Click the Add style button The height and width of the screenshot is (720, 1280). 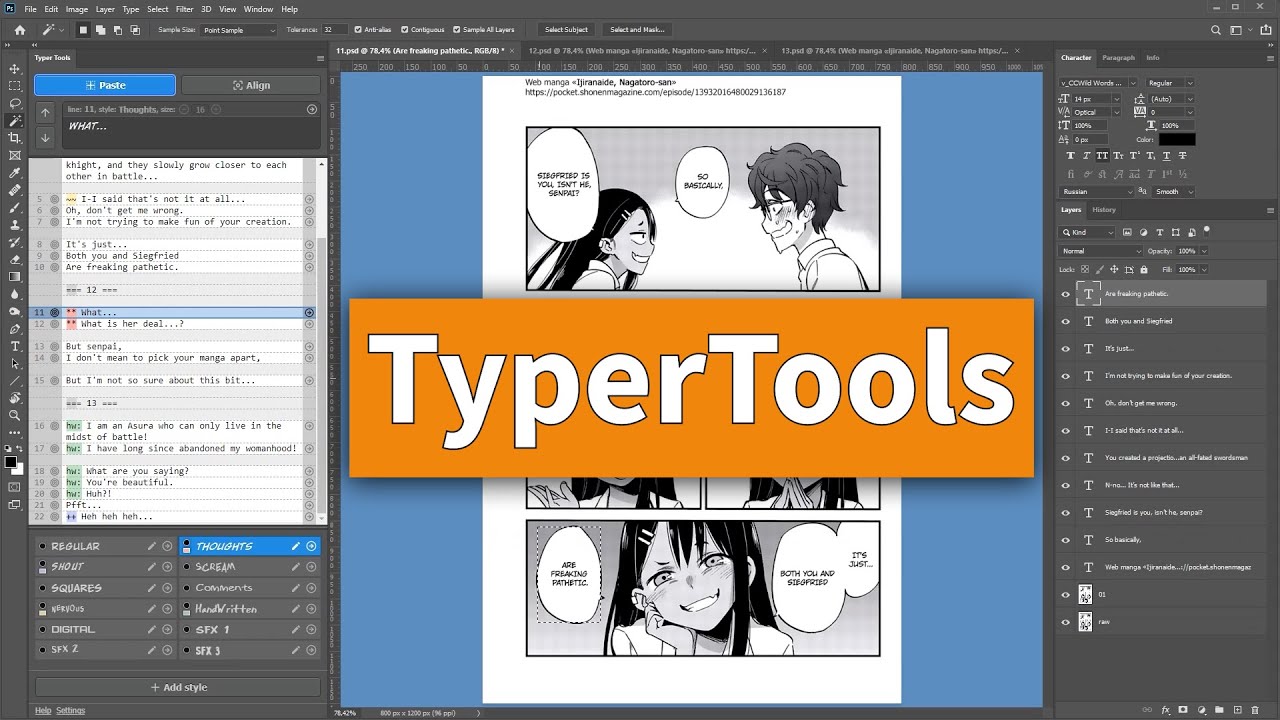178,687
